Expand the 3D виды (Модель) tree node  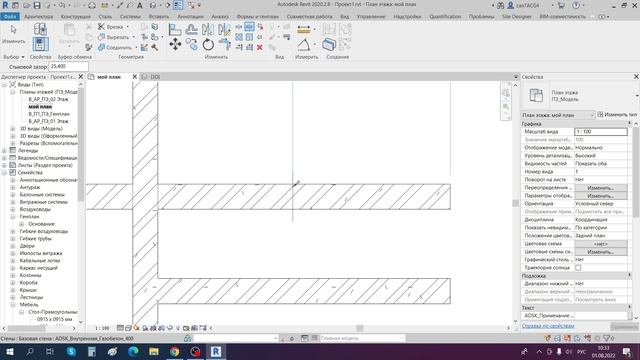click(x=13, y=129)
